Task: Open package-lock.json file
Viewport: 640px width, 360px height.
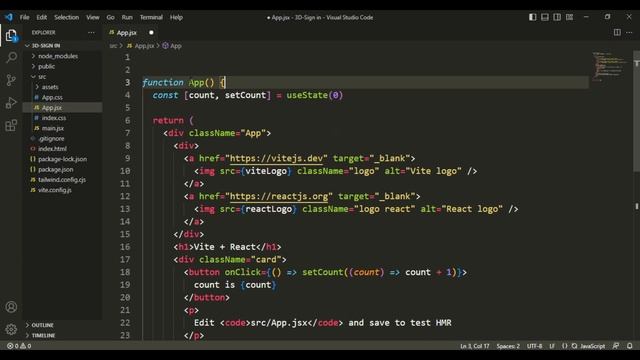Action: [x=63, y=159]
